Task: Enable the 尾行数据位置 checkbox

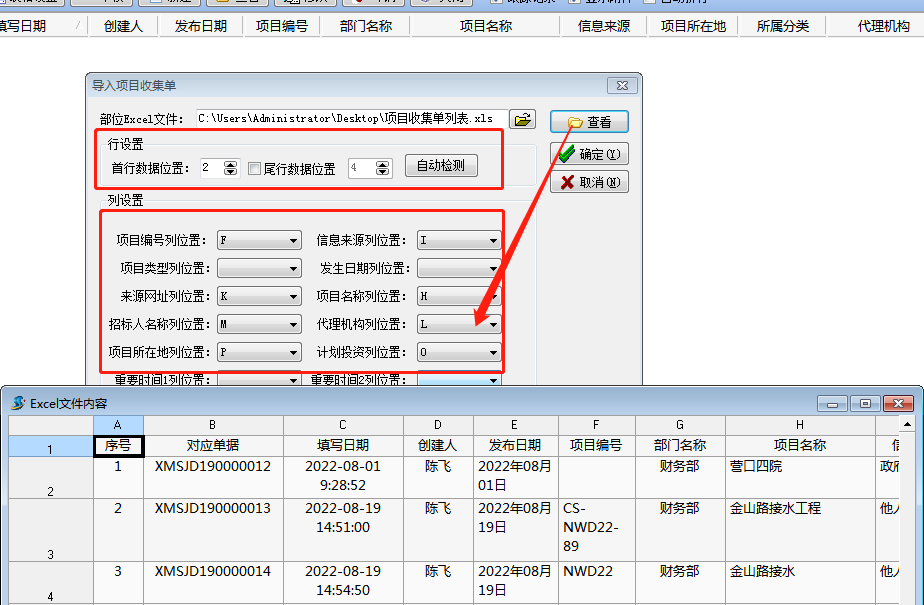Action: click(x=255, y=169)
